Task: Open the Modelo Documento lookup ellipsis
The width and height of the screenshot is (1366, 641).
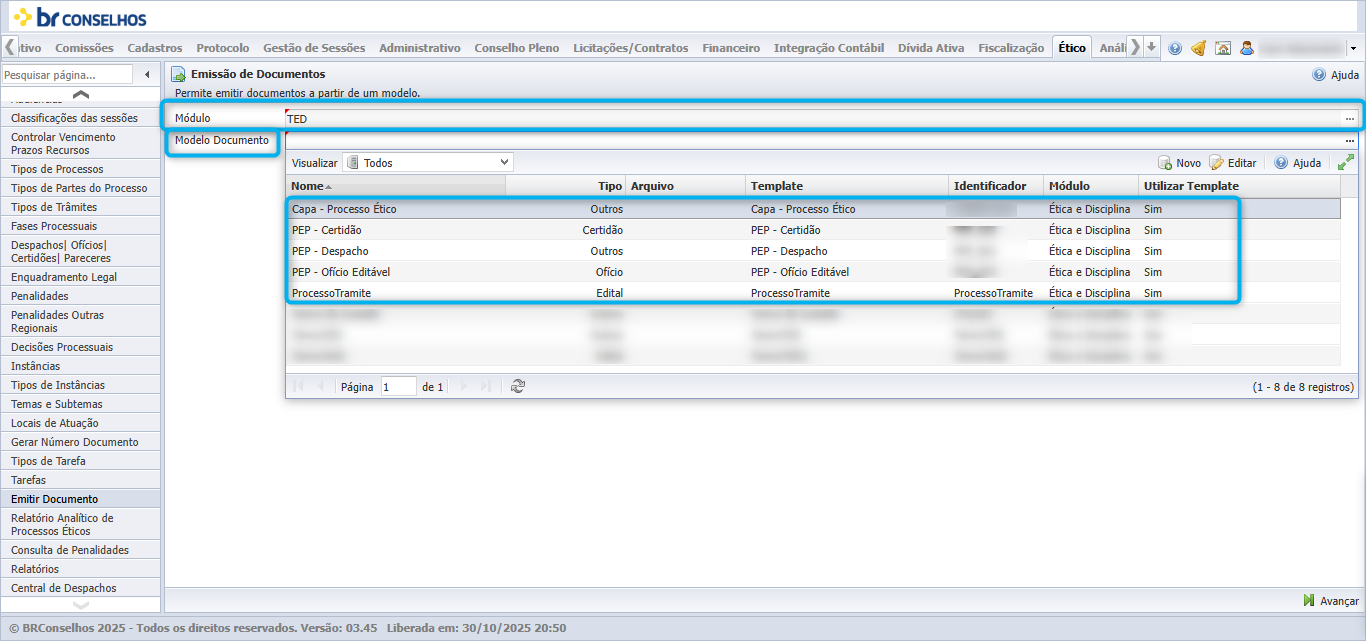Action: pyautogui.click(x=1349, y=141)
